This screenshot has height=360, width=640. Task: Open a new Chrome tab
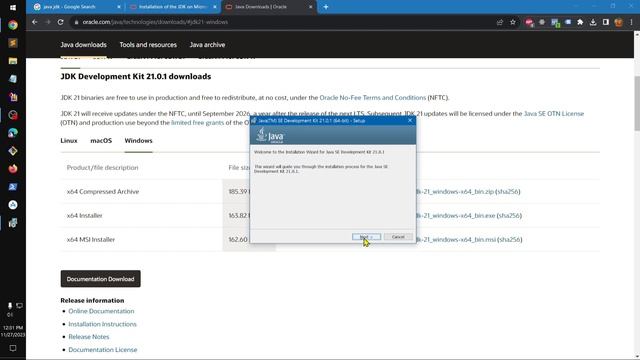326,7
